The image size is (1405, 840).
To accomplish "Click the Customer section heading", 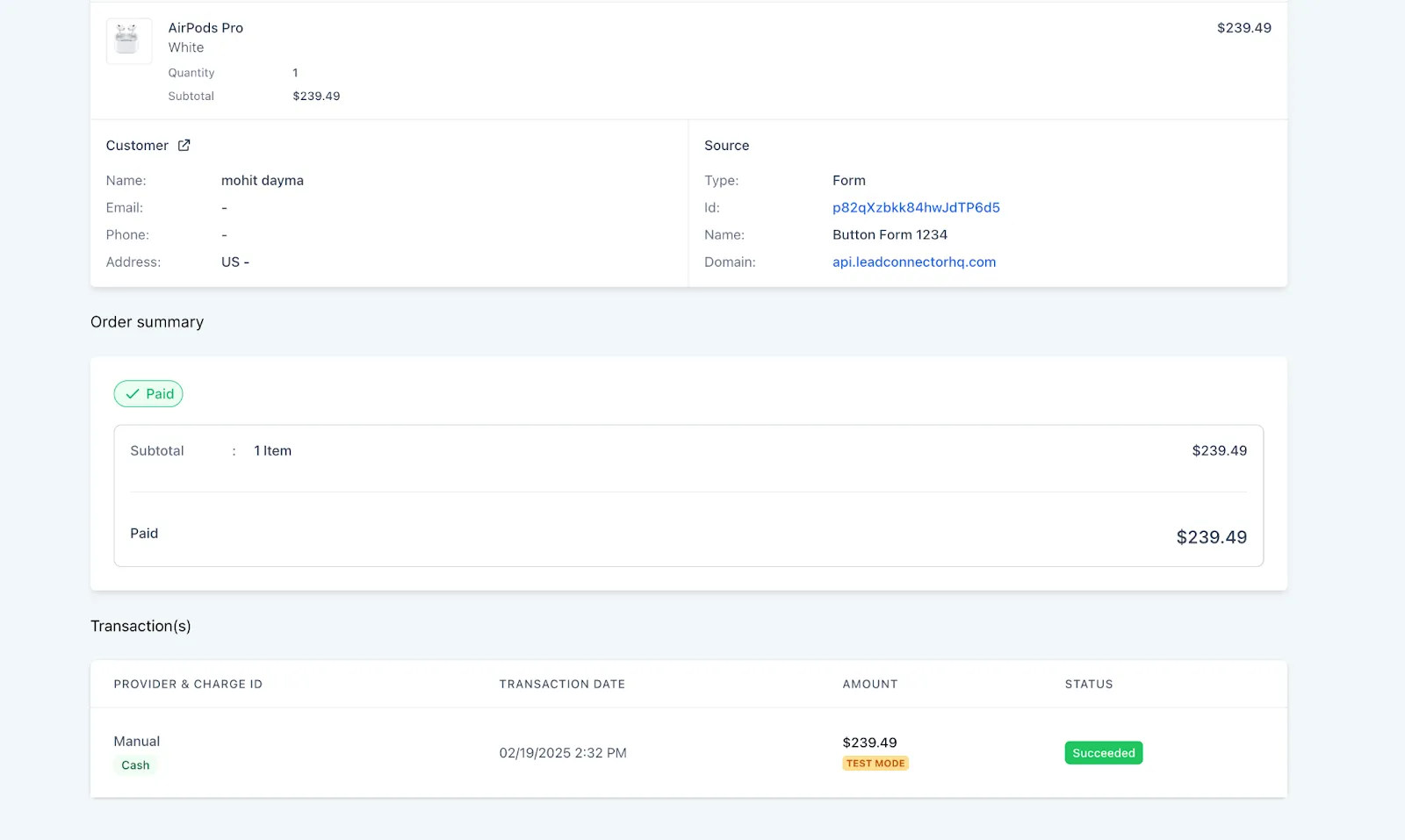I will click(137, 146).
